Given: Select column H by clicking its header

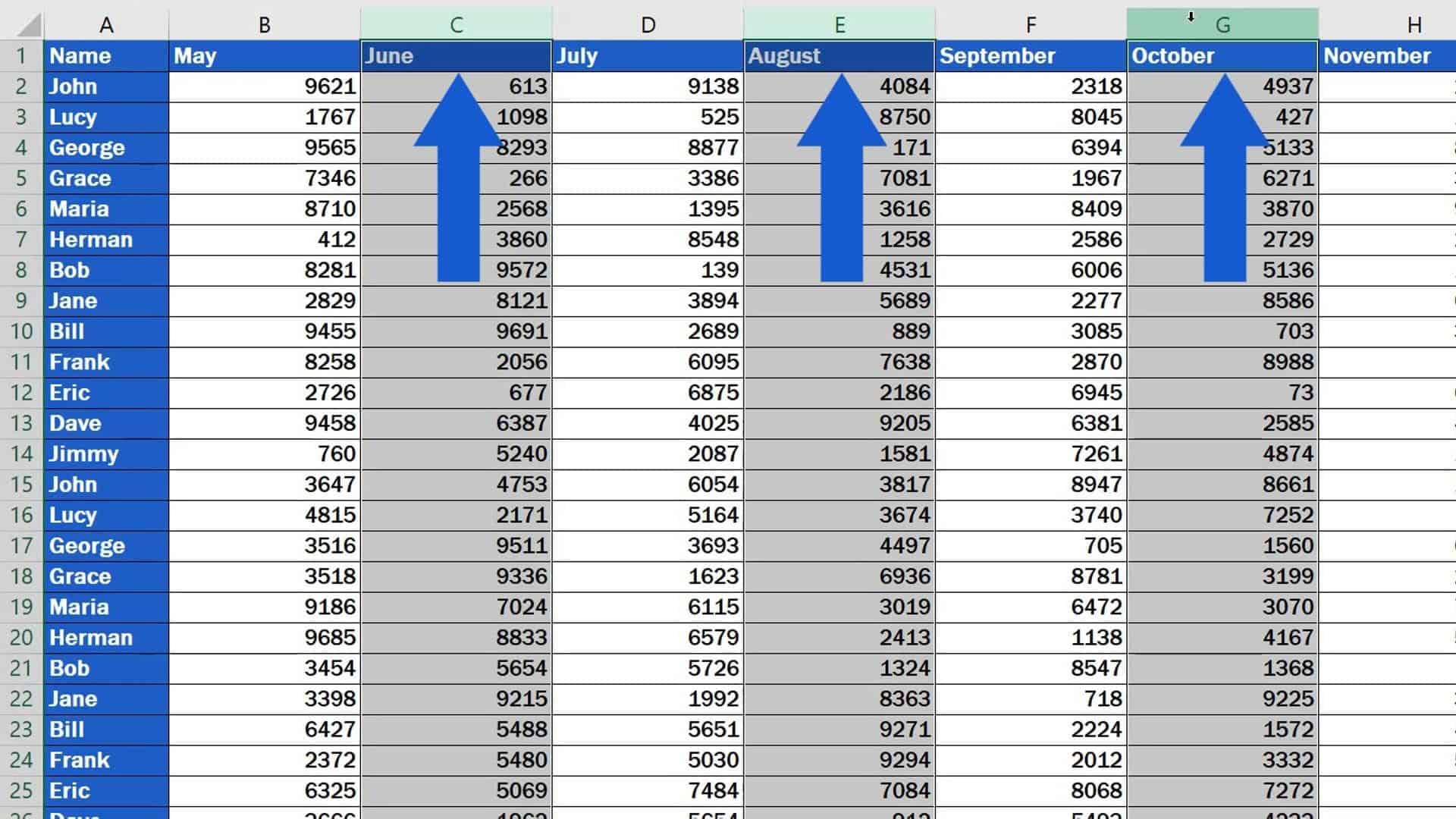Looking at the screenshot, I should (x=1415, y=24).
